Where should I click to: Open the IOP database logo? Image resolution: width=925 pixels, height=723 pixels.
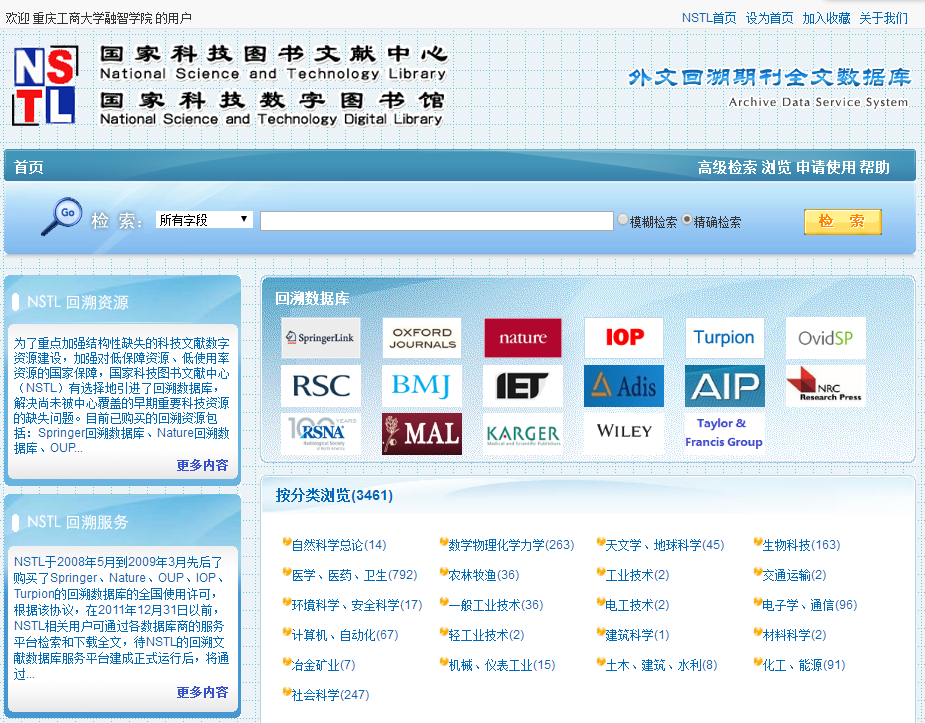pos(624,338)
